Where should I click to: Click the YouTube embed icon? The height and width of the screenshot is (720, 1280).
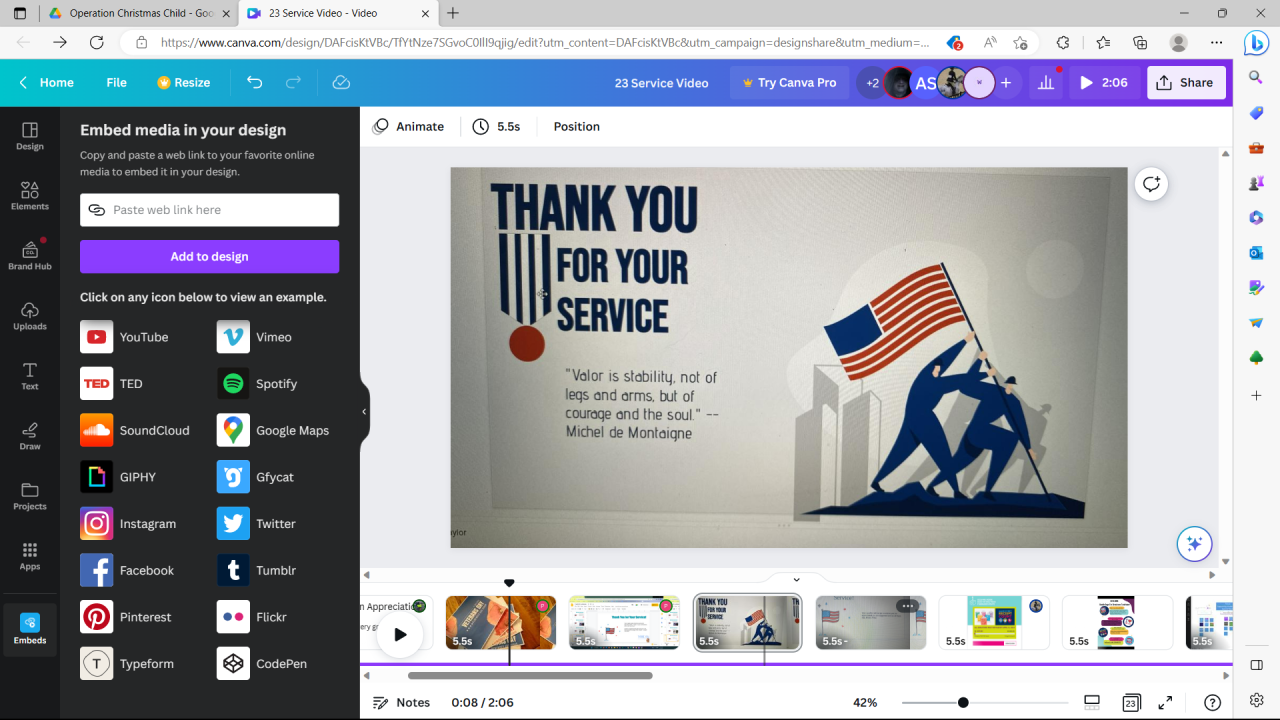(97, 337)
